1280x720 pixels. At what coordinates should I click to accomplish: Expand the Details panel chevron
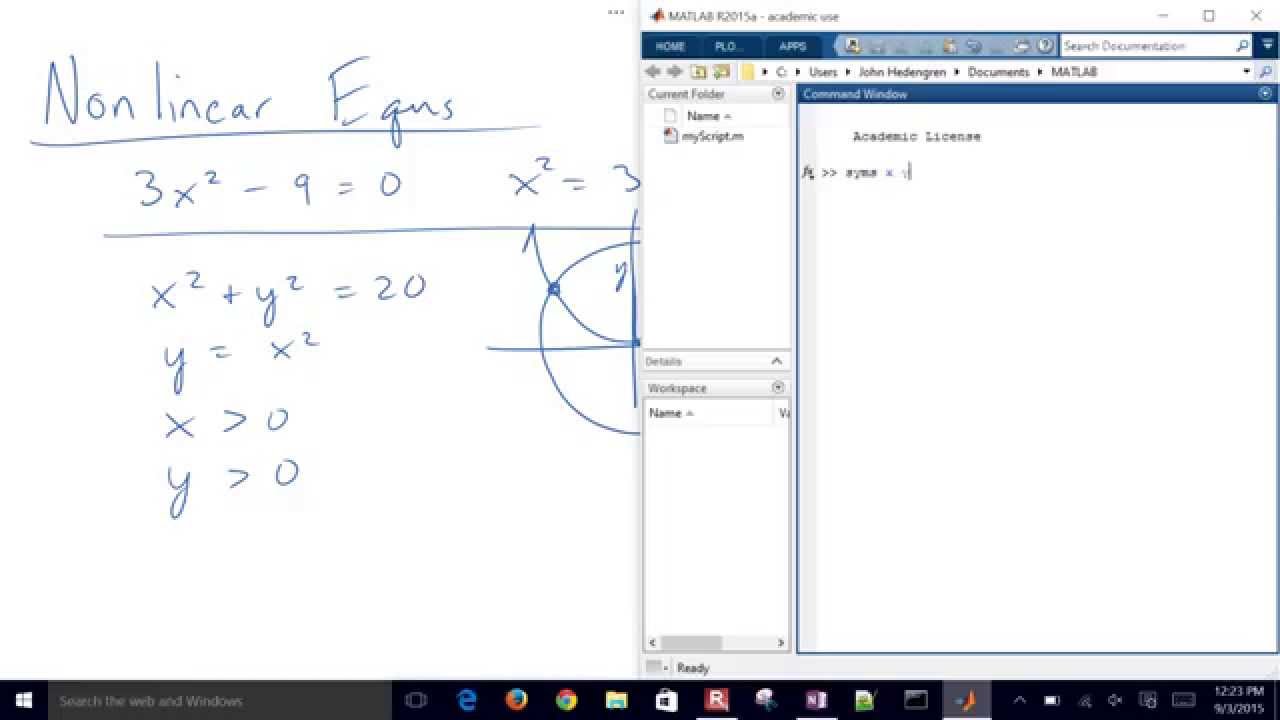[777, 361]
